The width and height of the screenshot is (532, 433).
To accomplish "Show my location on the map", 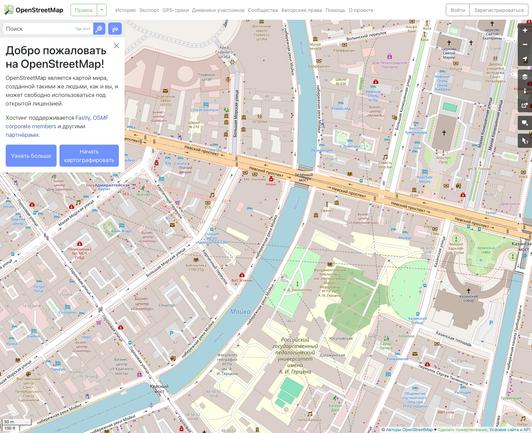I will point(525,59).
